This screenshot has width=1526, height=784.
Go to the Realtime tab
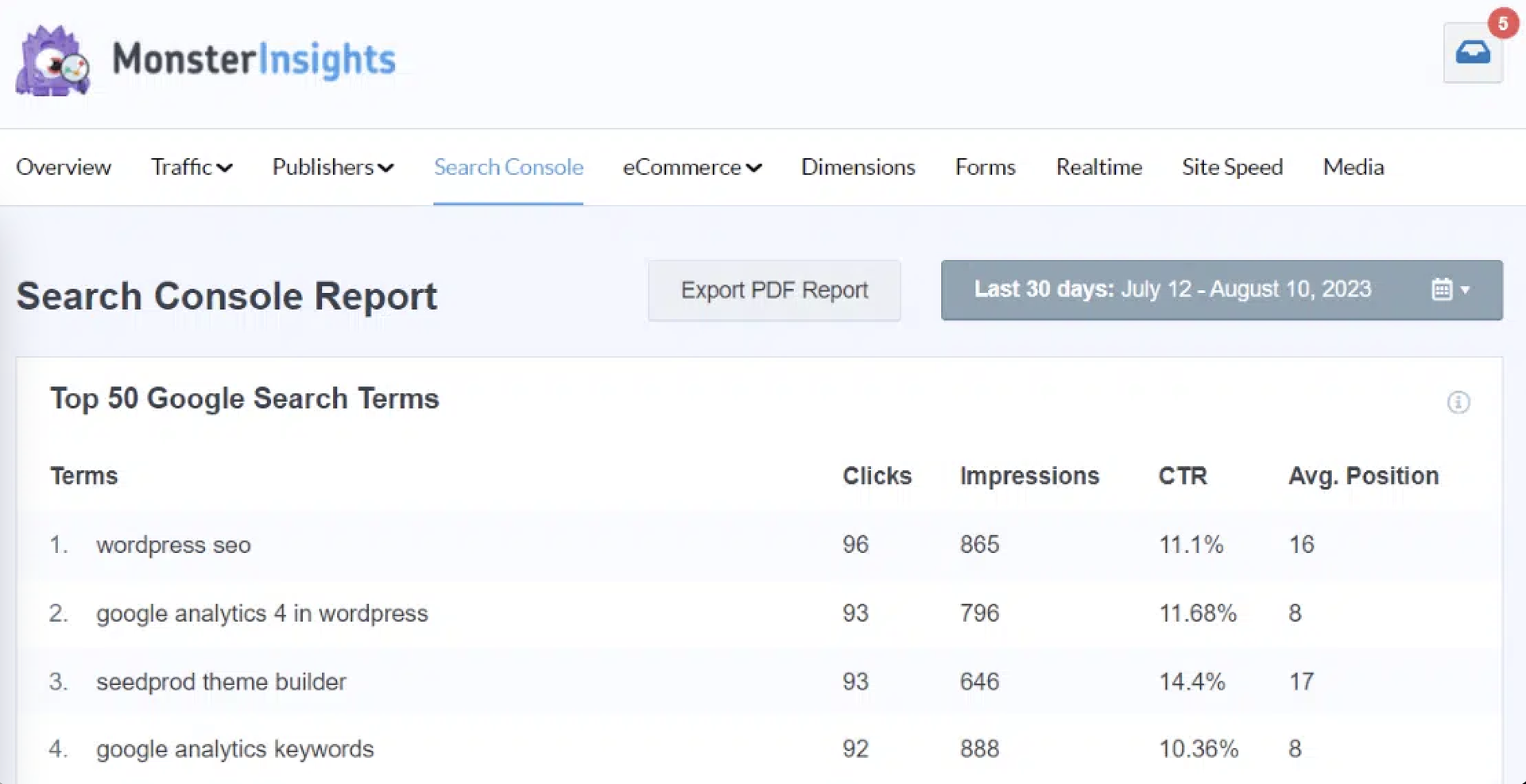tap(1099, 167)
